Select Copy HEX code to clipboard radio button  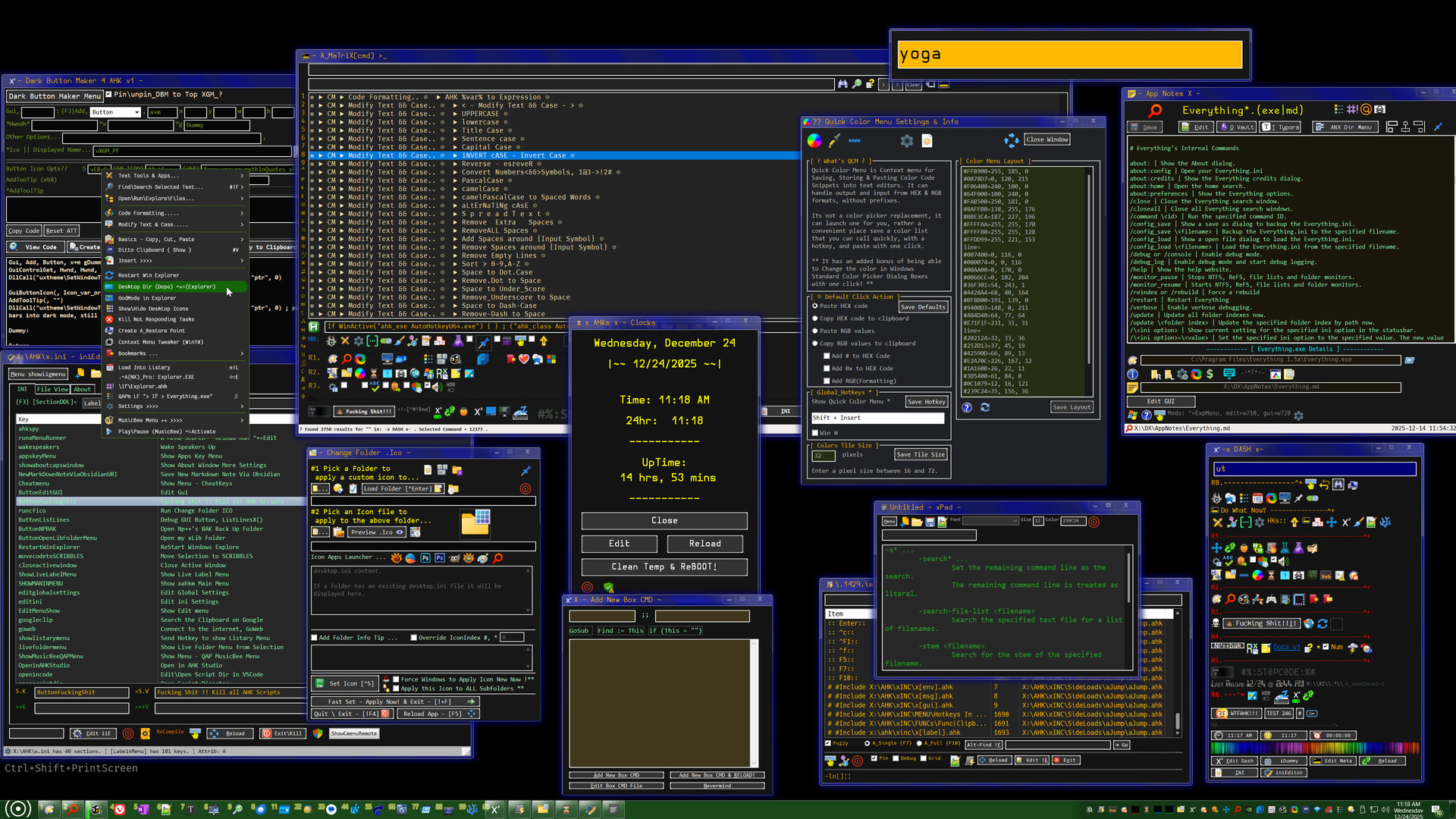(815, 318)
